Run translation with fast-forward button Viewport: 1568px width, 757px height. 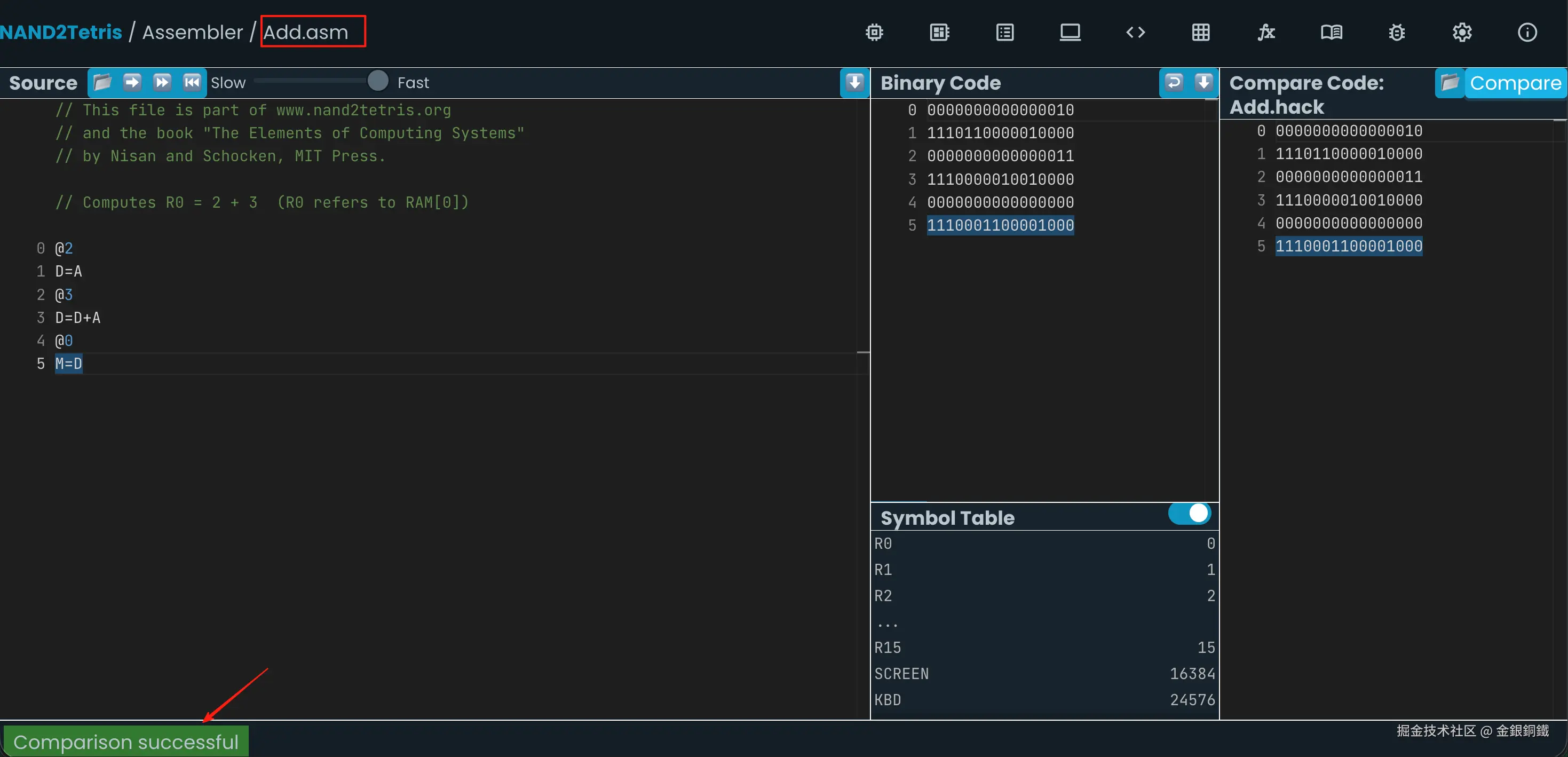(162, 82)
